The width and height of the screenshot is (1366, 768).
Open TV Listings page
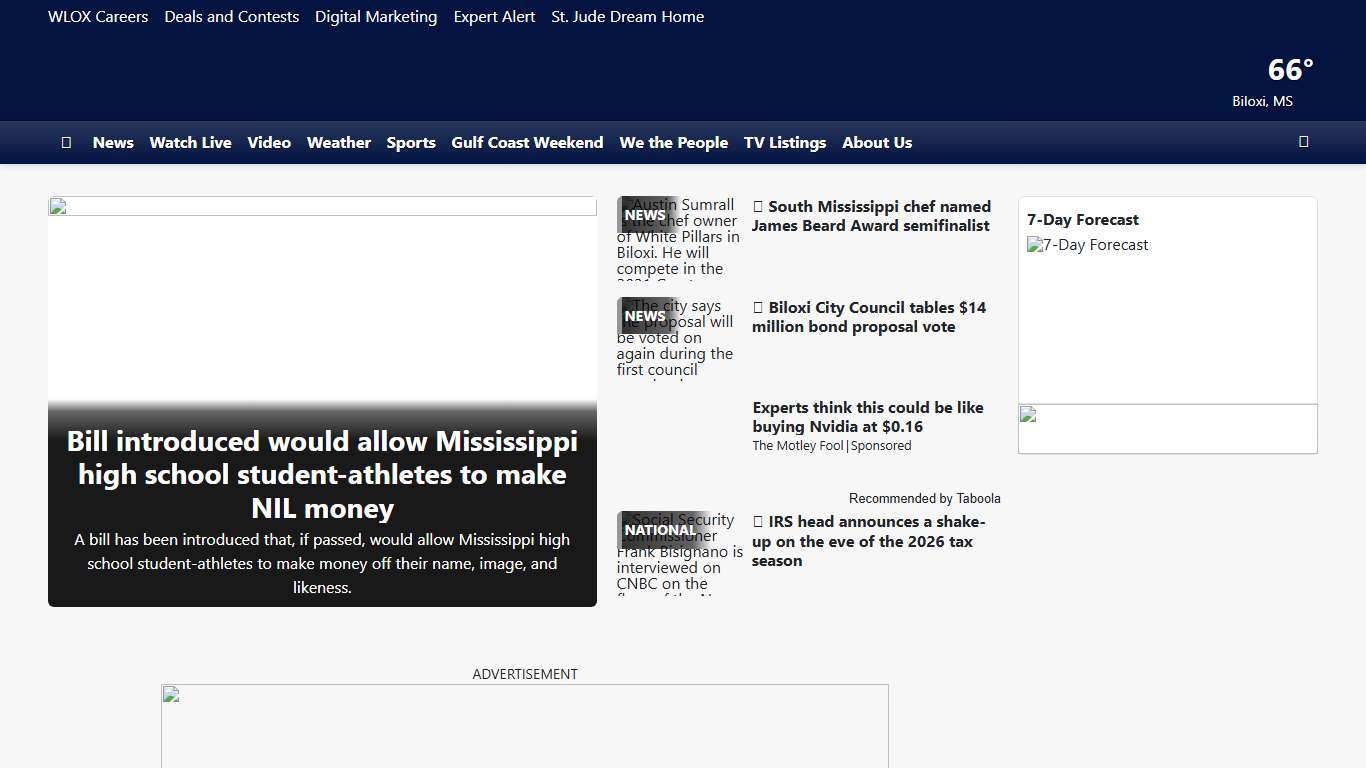[784, 143]
